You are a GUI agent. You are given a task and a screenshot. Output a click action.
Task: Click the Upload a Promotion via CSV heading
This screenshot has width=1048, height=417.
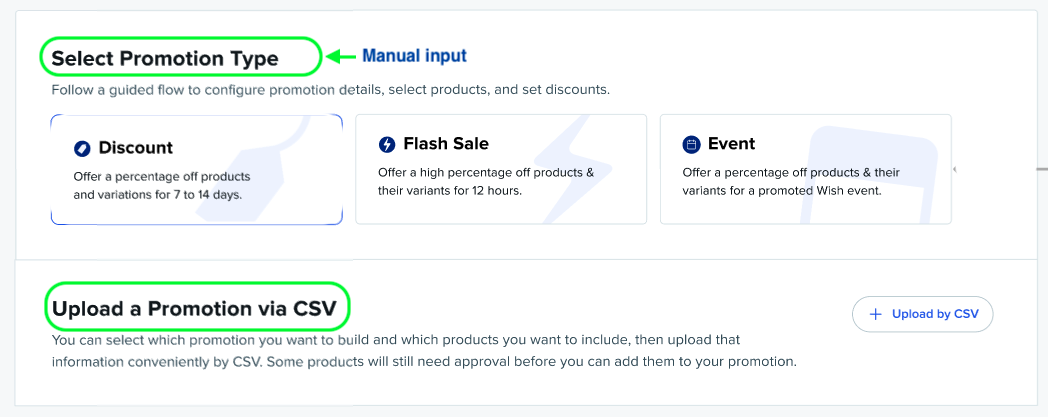point(194,307)
